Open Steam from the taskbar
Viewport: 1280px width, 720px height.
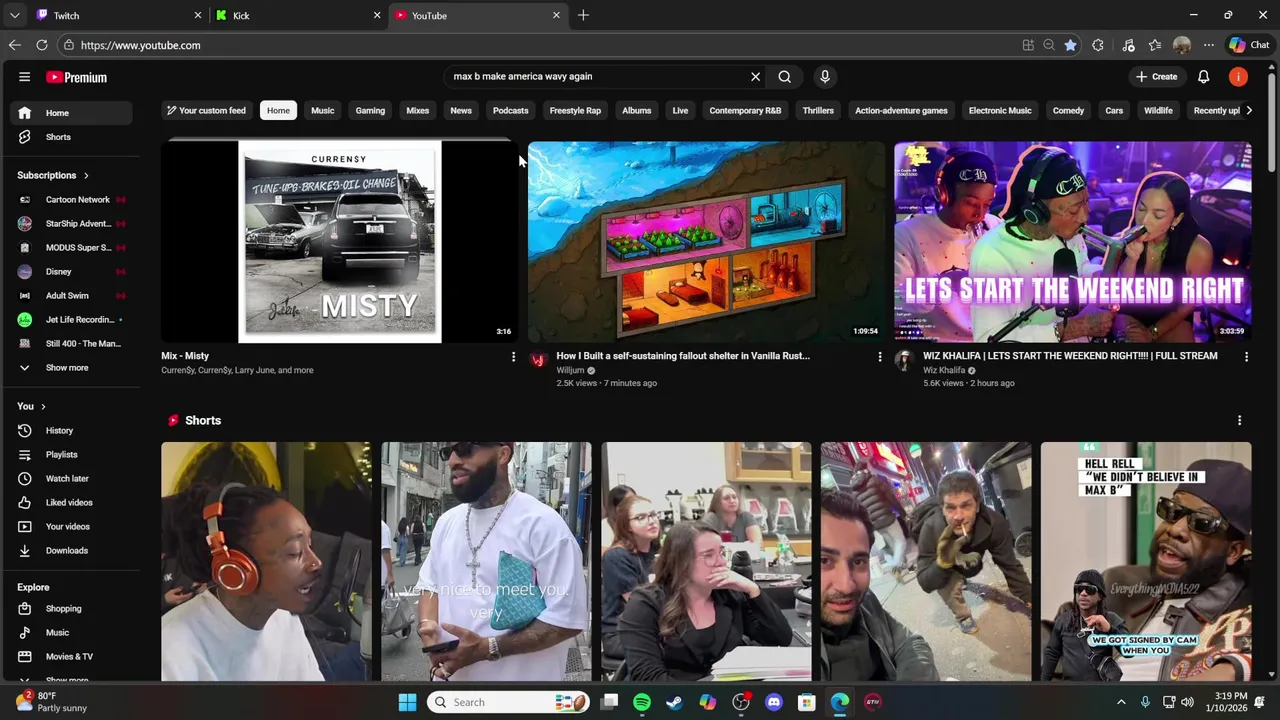[x=675, y=702]
